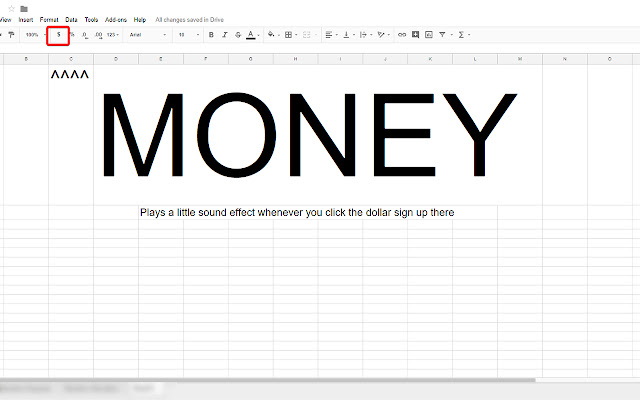
Task: Open the move to folder icon
Action: [x=24, y=9]
